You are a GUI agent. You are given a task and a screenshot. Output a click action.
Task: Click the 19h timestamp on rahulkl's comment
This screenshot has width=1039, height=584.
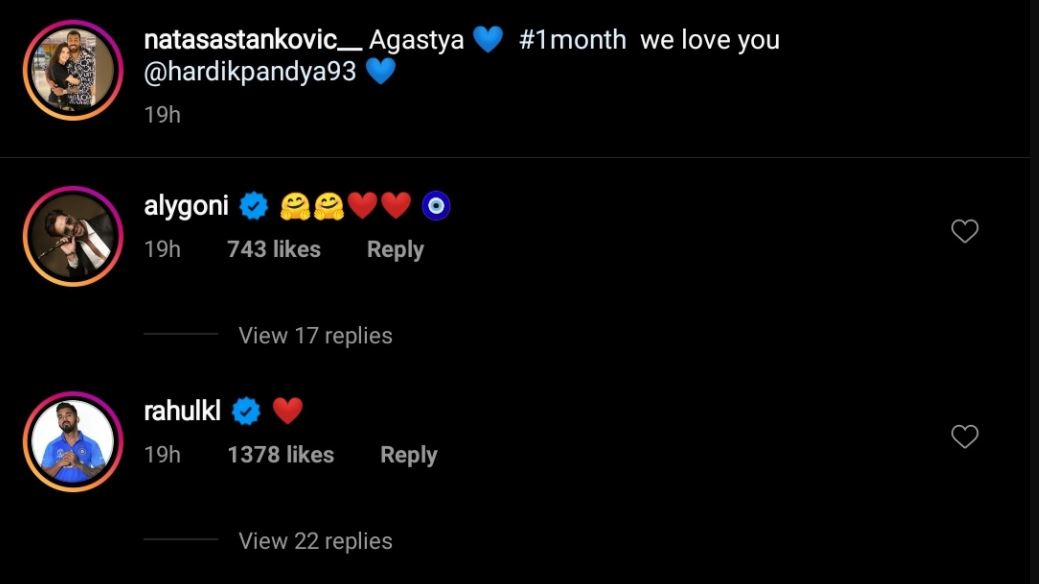point(162,455)
